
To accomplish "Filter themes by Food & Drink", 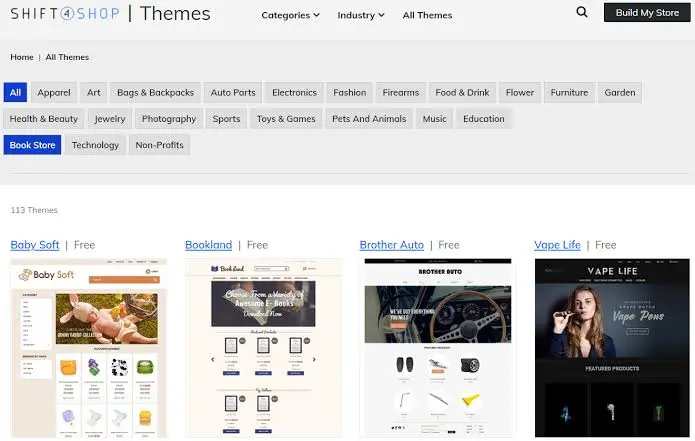I will (x=462, y=93).
